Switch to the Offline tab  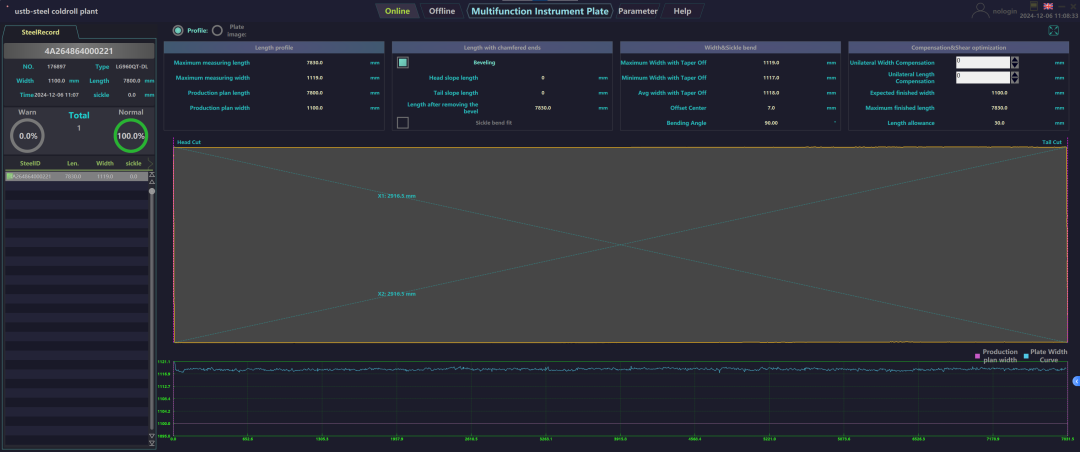[441, 11]
